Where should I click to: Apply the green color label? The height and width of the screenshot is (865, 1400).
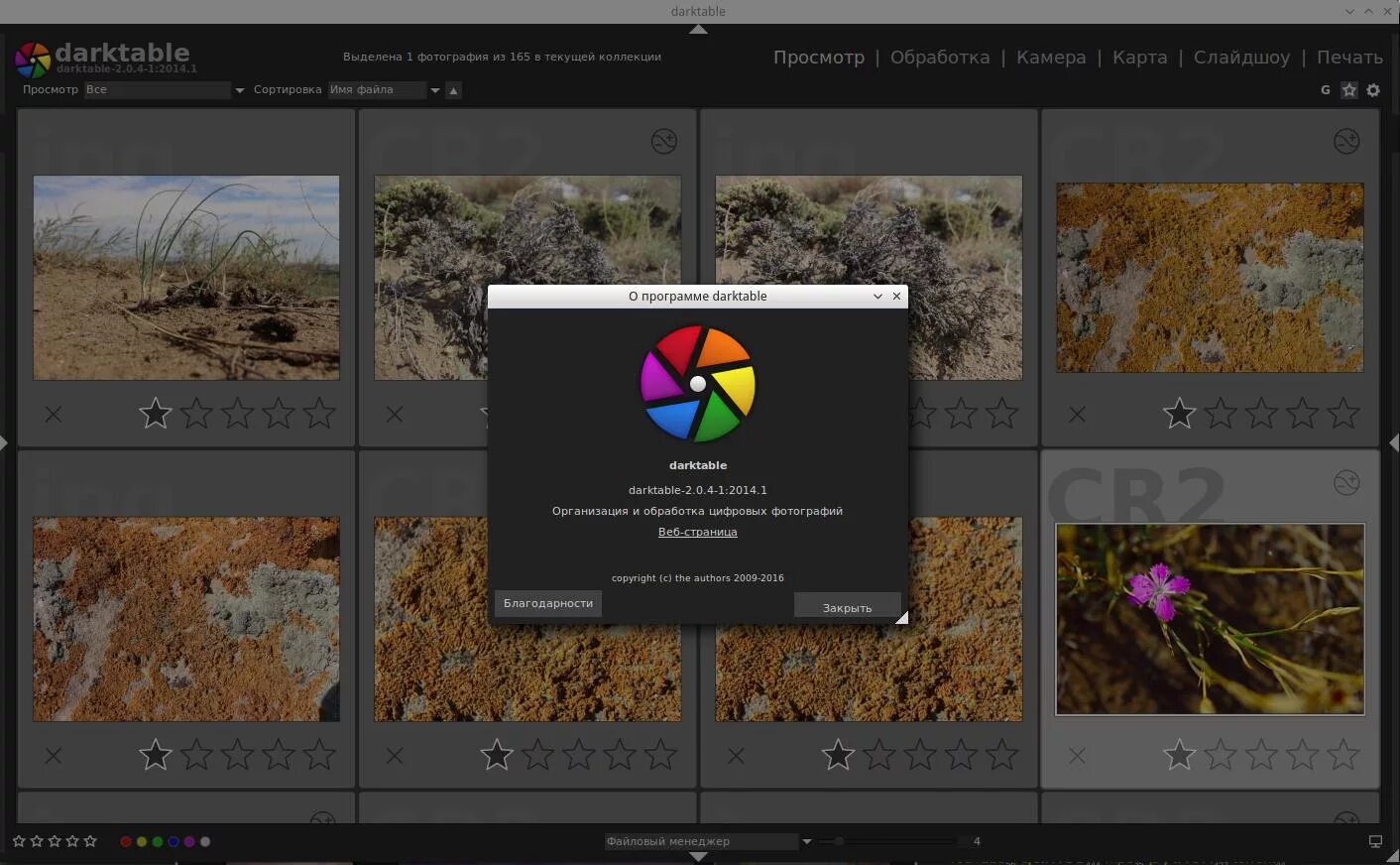point(158,841)
